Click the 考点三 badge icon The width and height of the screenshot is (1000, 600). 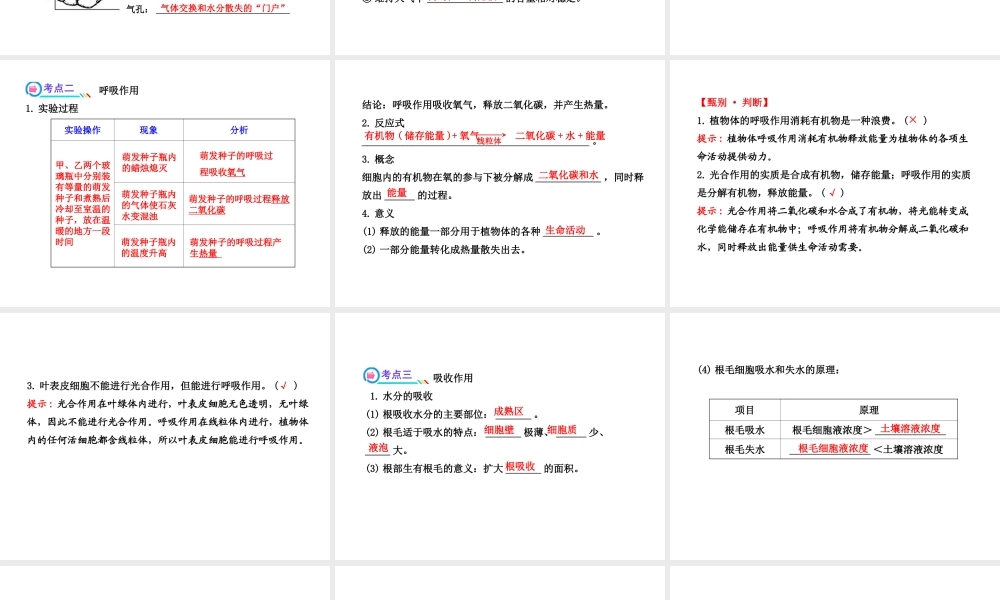point(371,376)
